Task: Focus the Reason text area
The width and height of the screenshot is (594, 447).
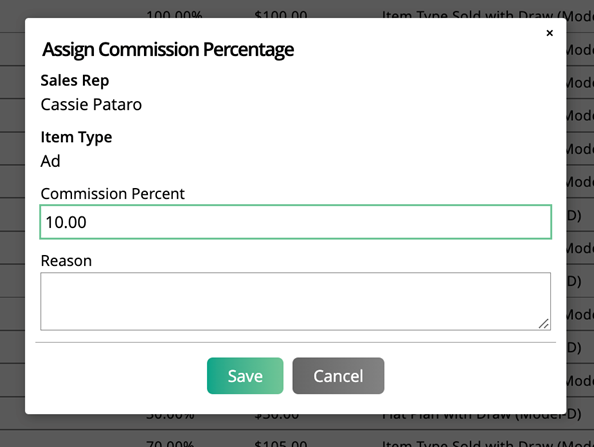Action: click(x=295, y=301)
